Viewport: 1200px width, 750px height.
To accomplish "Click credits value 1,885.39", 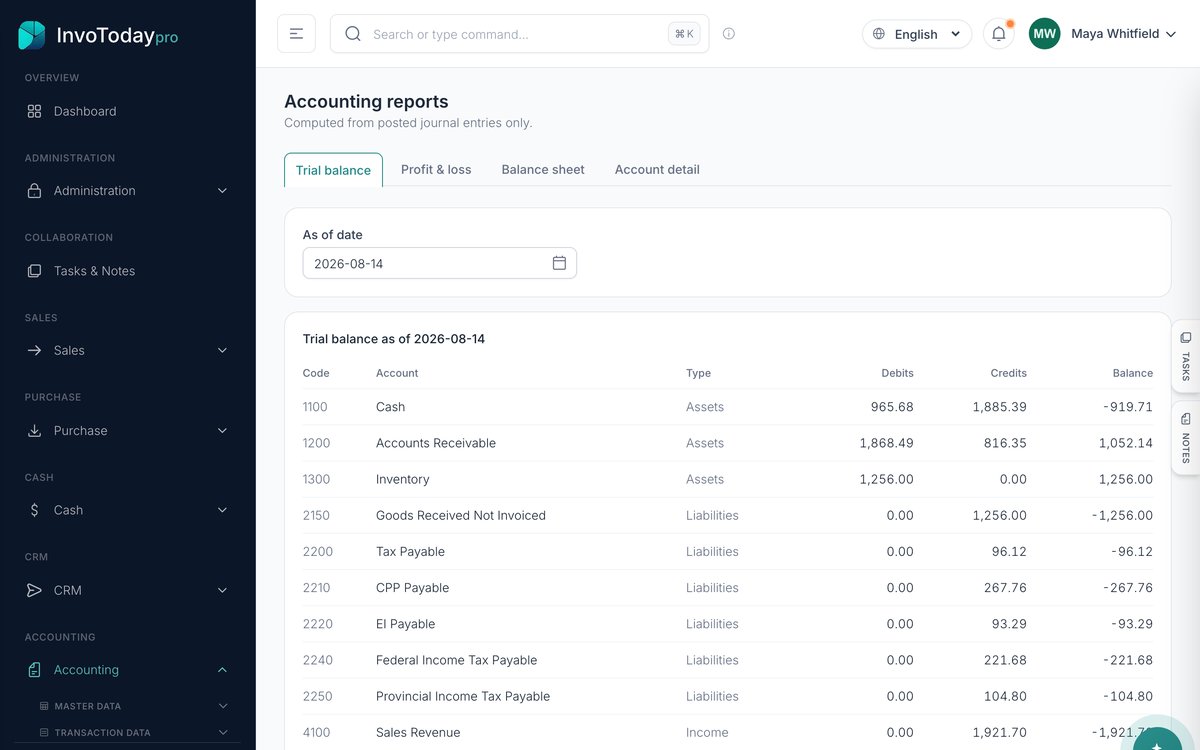I will coord(999,407).
